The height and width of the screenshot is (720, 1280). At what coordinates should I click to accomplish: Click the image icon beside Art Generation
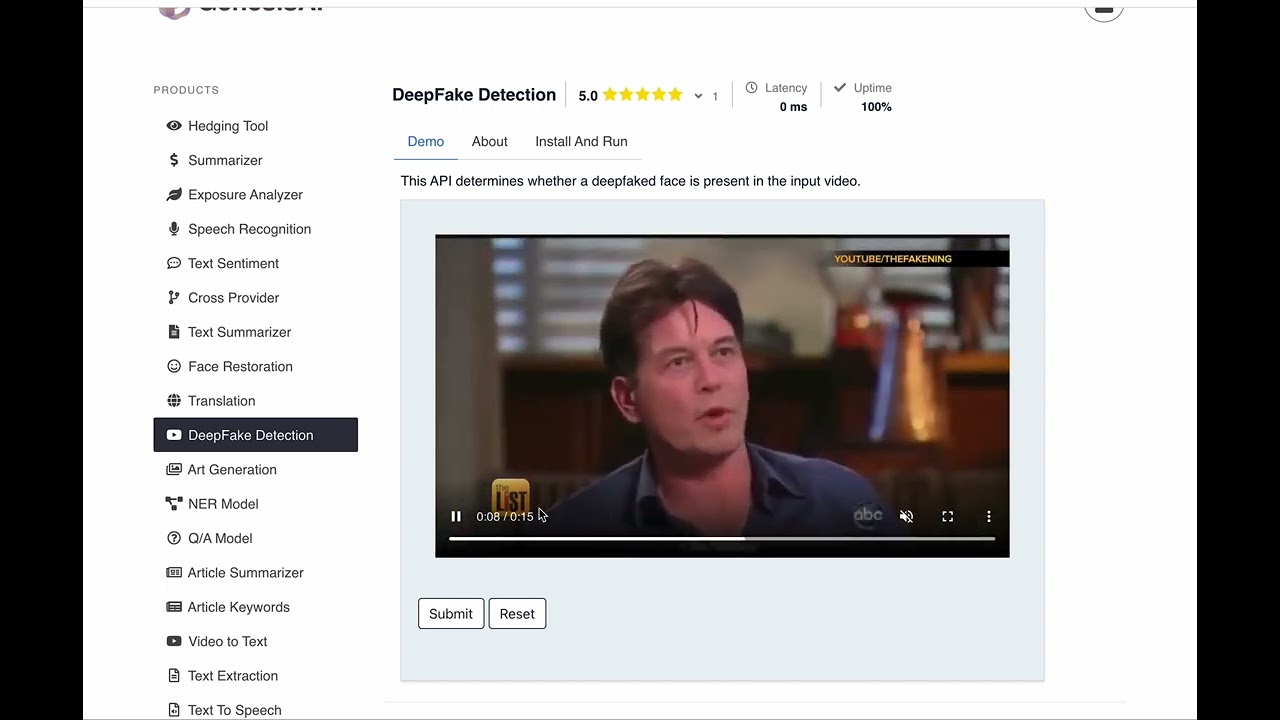tap(174, 470)
